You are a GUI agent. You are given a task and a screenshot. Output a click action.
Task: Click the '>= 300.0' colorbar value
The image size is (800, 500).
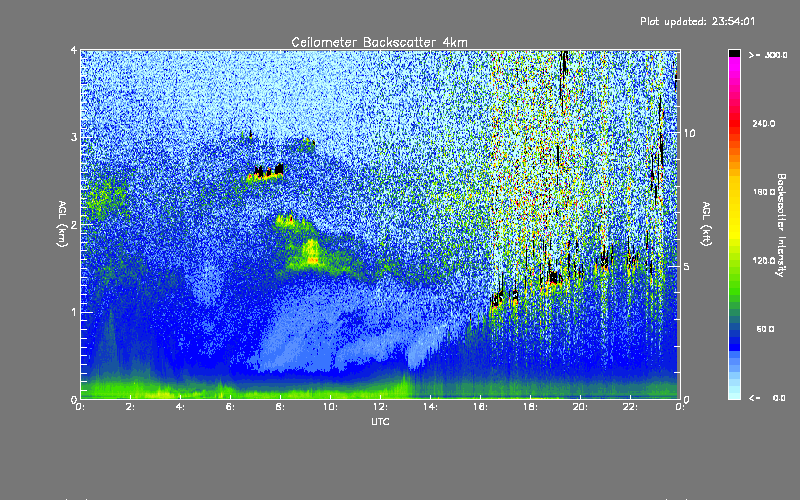768,55
